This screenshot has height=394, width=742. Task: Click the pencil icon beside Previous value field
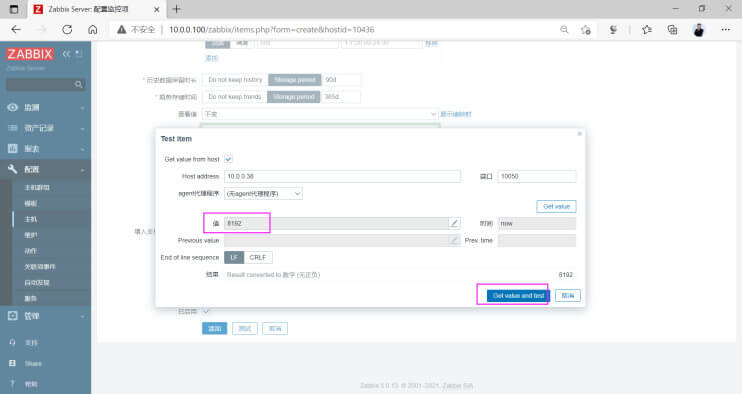tap(454, 240)
